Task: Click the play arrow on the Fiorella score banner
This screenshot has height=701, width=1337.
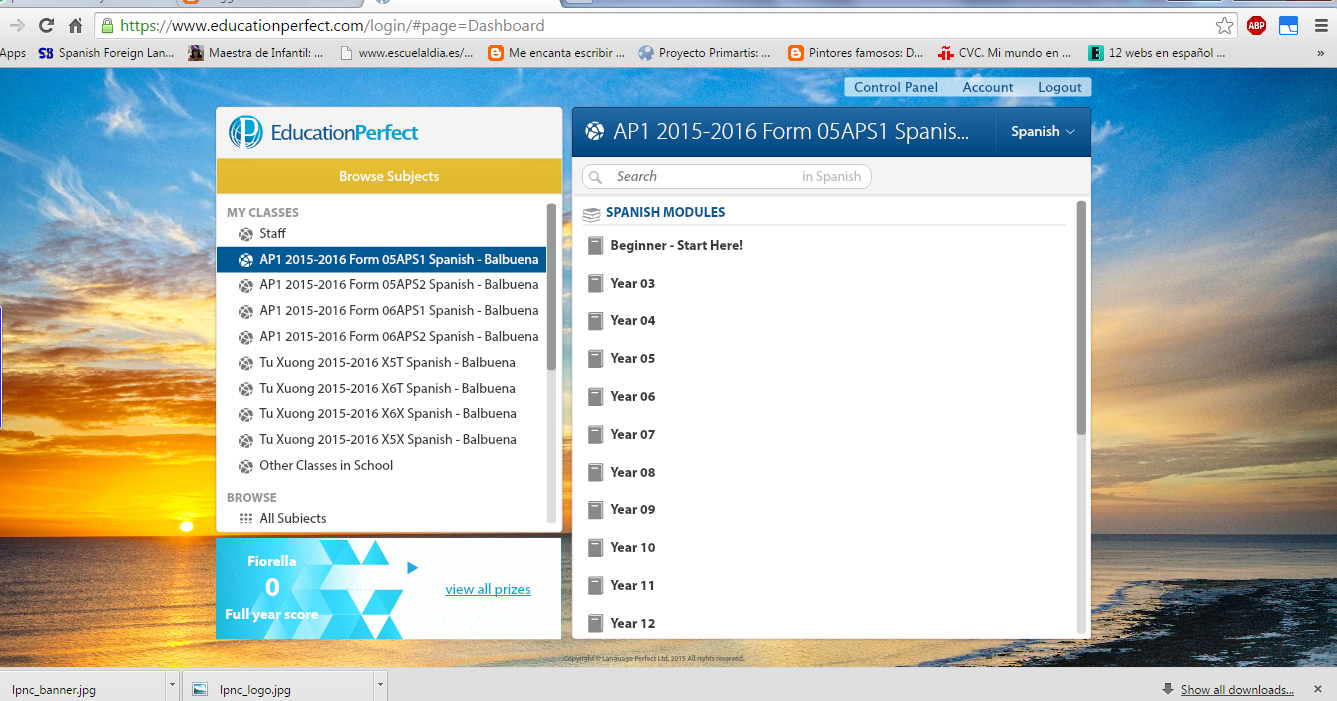Action: point(412,568)
